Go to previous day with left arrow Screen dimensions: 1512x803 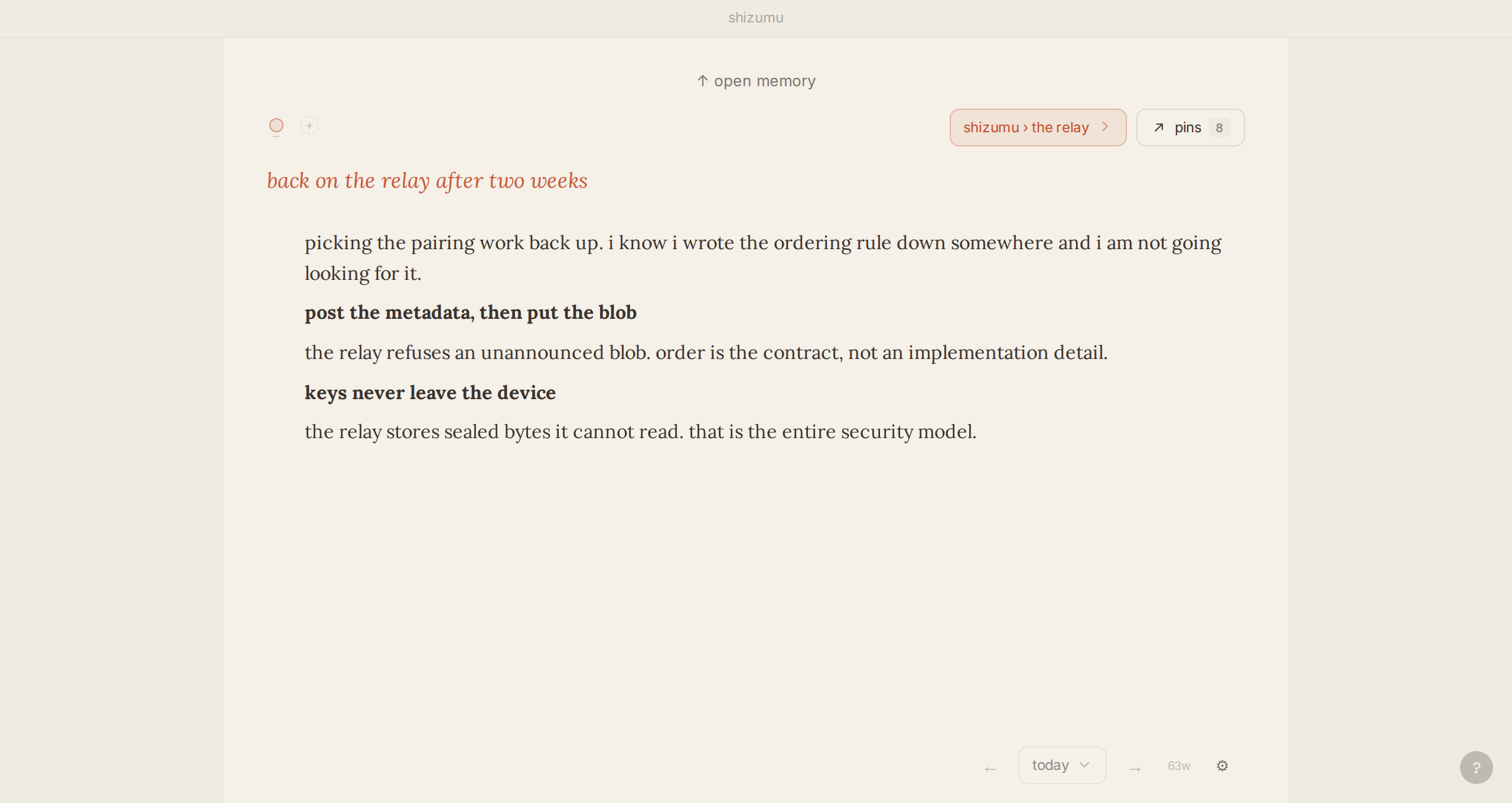coord(990,769)
